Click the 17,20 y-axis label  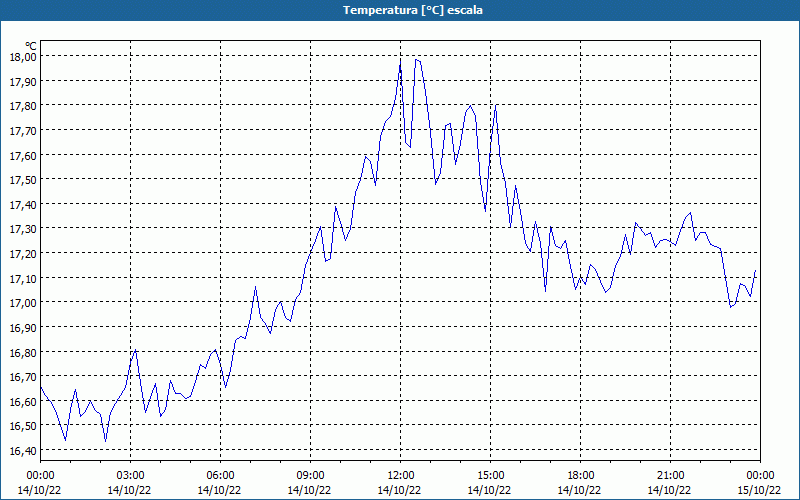coord(23,254)
